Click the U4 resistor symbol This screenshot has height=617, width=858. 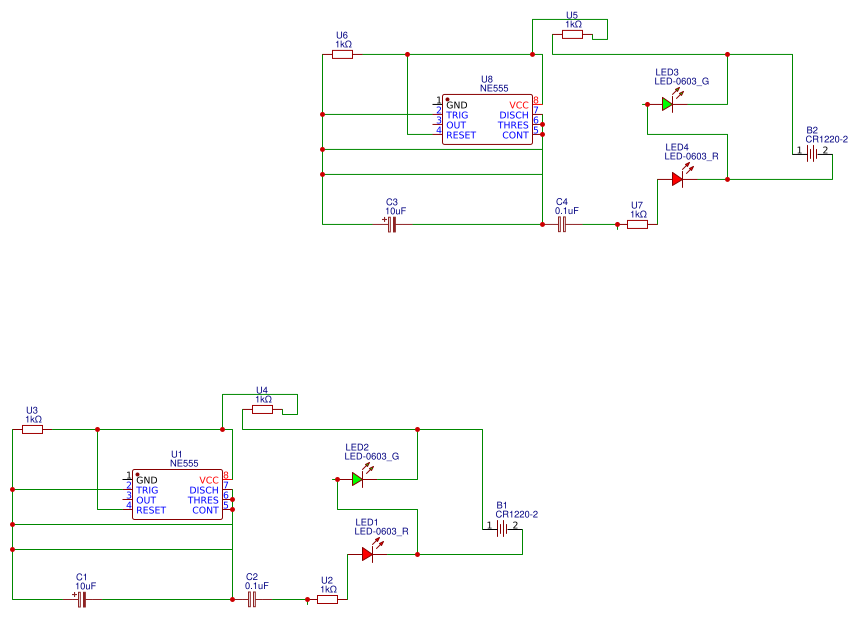pos(263,410)
